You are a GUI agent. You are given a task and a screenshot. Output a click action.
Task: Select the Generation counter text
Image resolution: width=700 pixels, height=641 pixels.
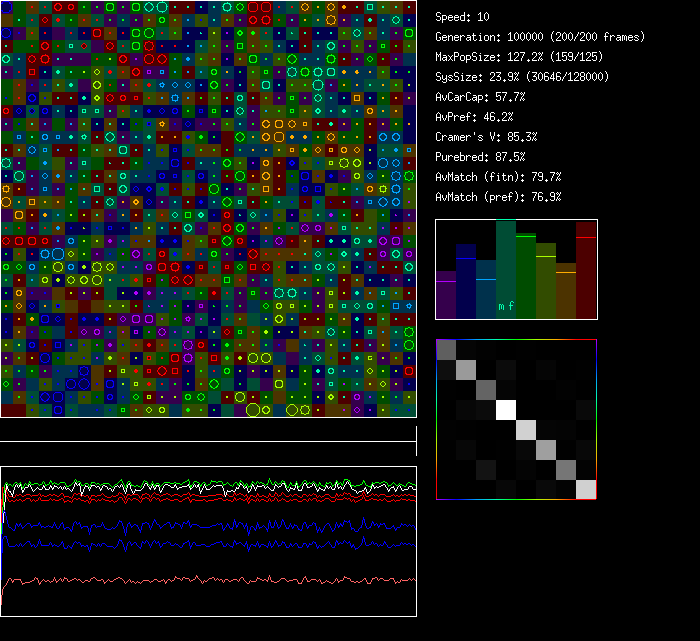[x=540, y=37]
